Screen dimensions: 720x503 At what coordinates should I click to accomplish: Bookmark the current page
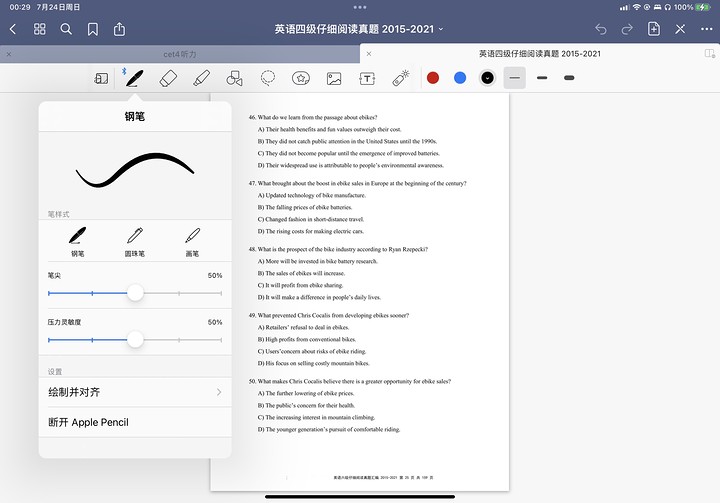(x=93, y=29)
